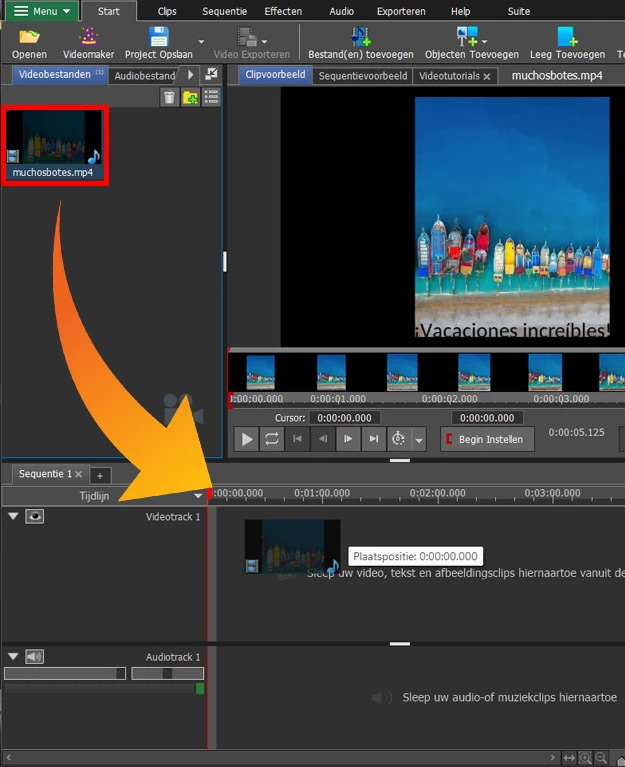Click timeline scroll left arrow
The width and height of the screenshot is (625, 767).
(x=8, y=757)
